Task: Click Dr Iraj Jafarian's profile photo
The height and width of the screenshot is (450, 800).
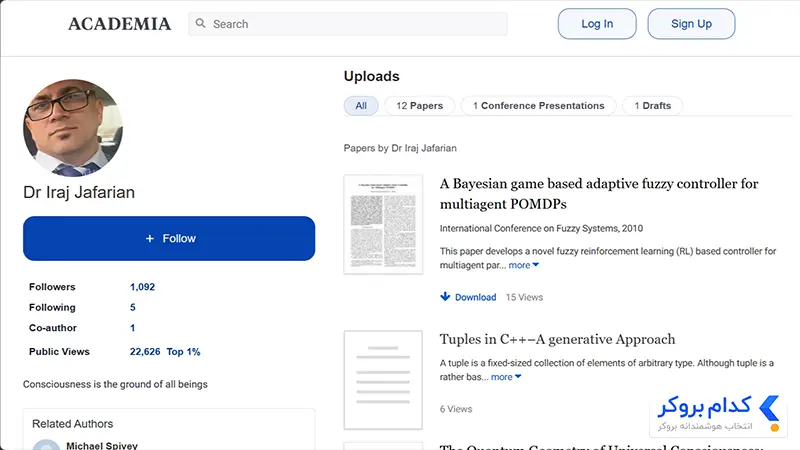Action: [x=72, y=128]
